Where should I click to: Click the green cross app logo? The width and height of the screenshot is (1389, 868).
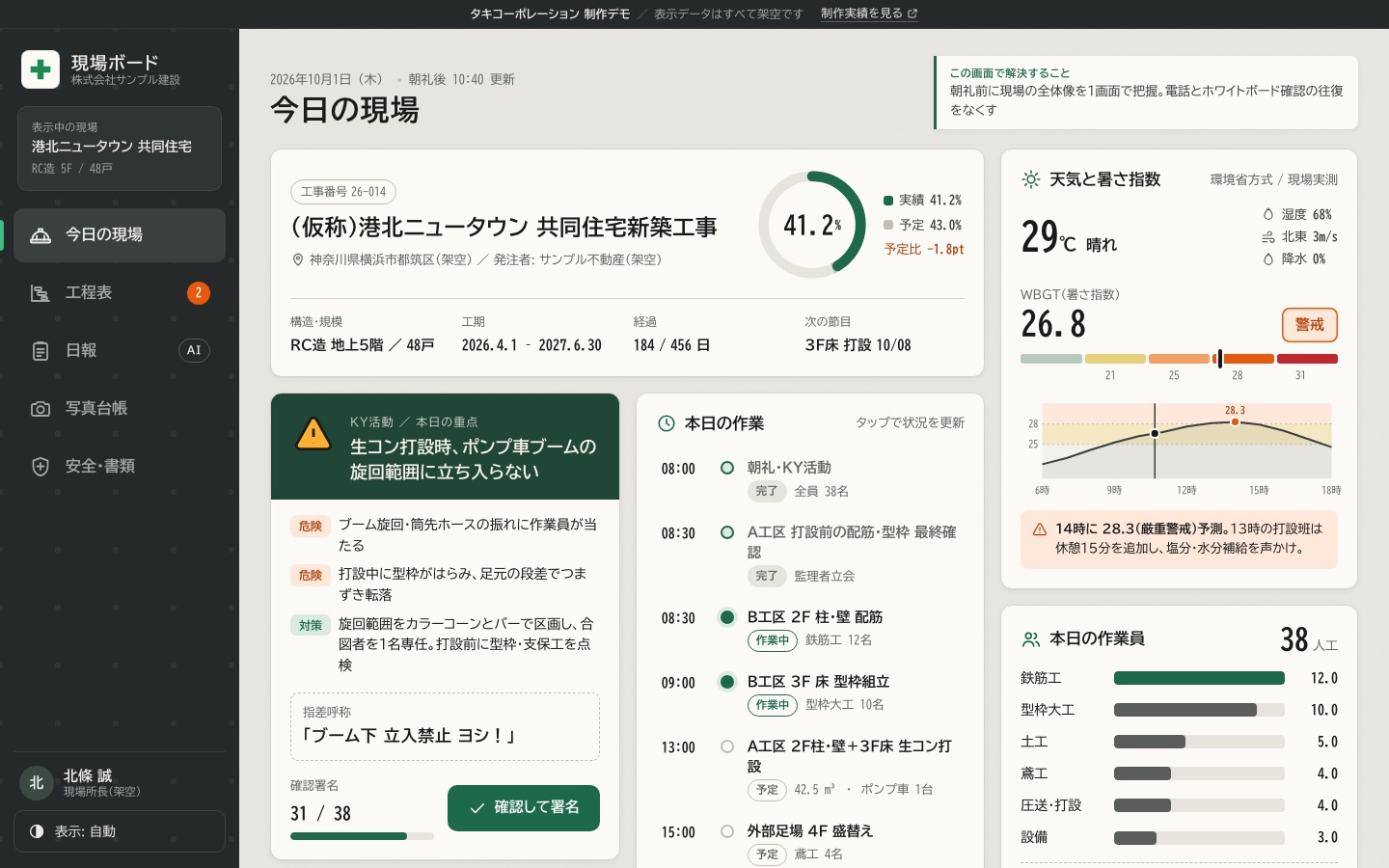[41, 69]
